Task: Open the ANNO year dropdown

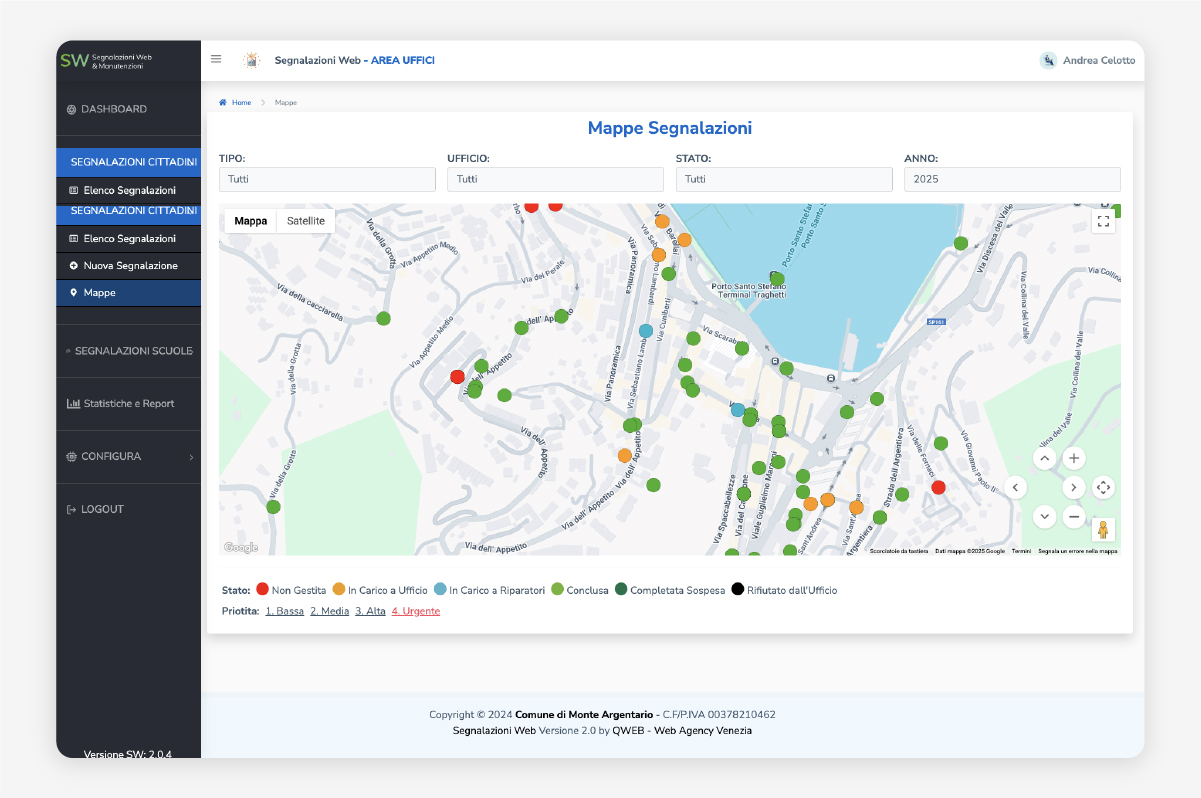Action: click(1012, 179)
